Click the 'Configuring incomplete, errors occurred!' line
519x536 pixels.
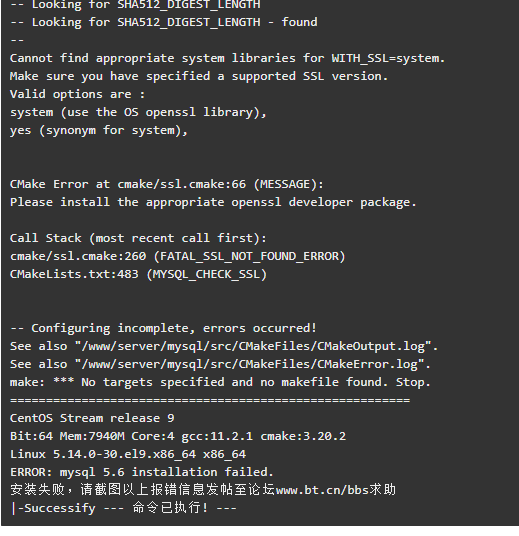click(x=163, y=328)
